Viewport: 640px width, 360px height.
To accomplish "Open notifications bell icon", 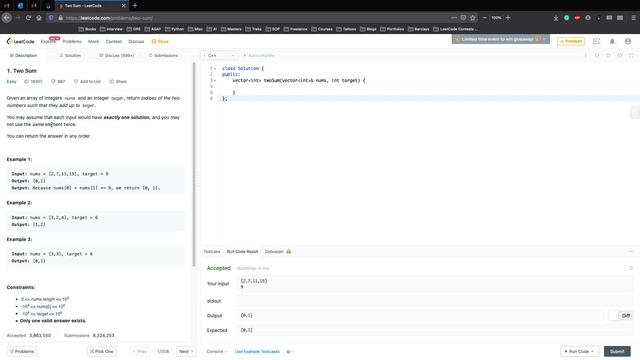I will (612, 41).
